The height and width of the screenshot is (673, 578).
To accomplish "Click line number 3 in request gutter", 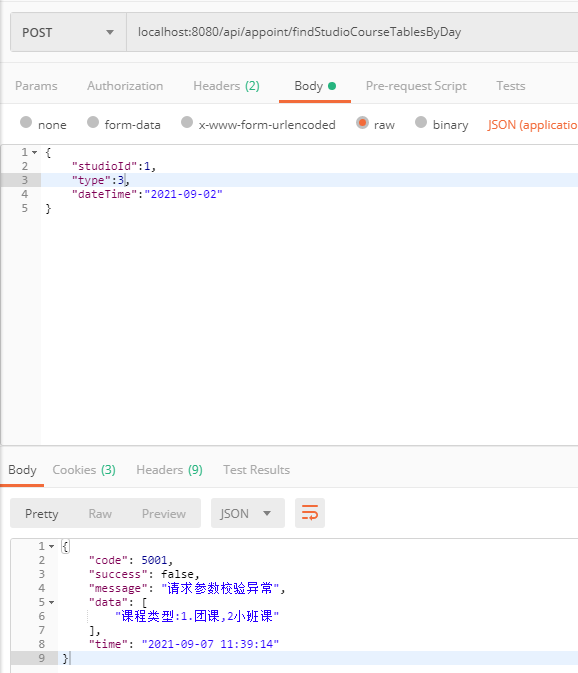I will click(x=24, y=180).
